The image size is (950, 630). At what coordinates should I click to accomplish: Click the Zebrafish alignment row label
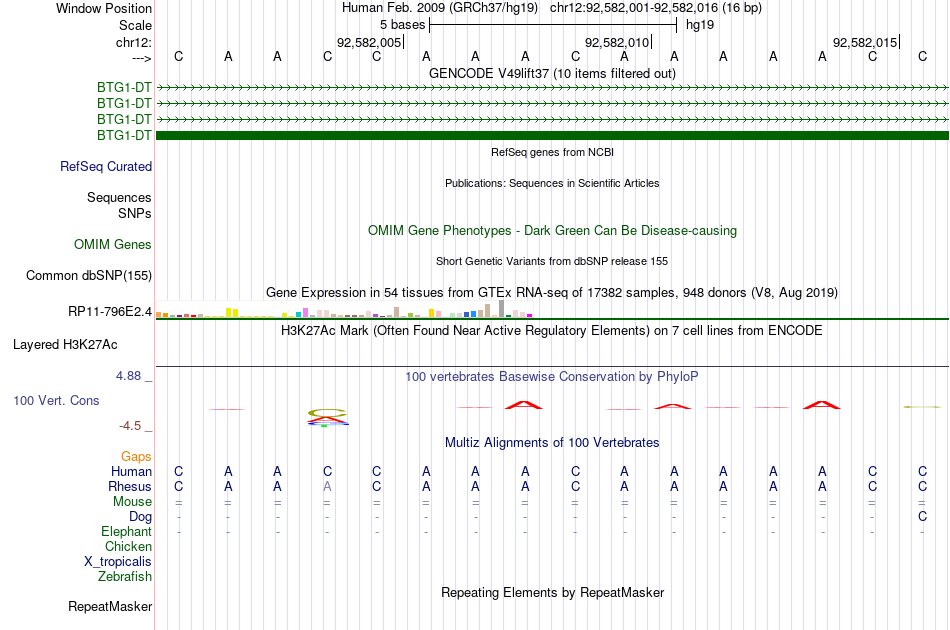click(x=125, y=576)
